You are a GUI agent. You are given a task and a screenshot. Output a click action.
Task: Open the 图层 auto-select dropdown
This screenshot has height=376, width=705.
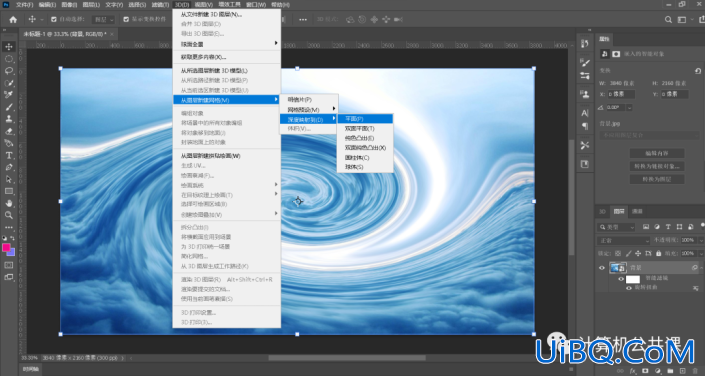(x=104, y=19)
